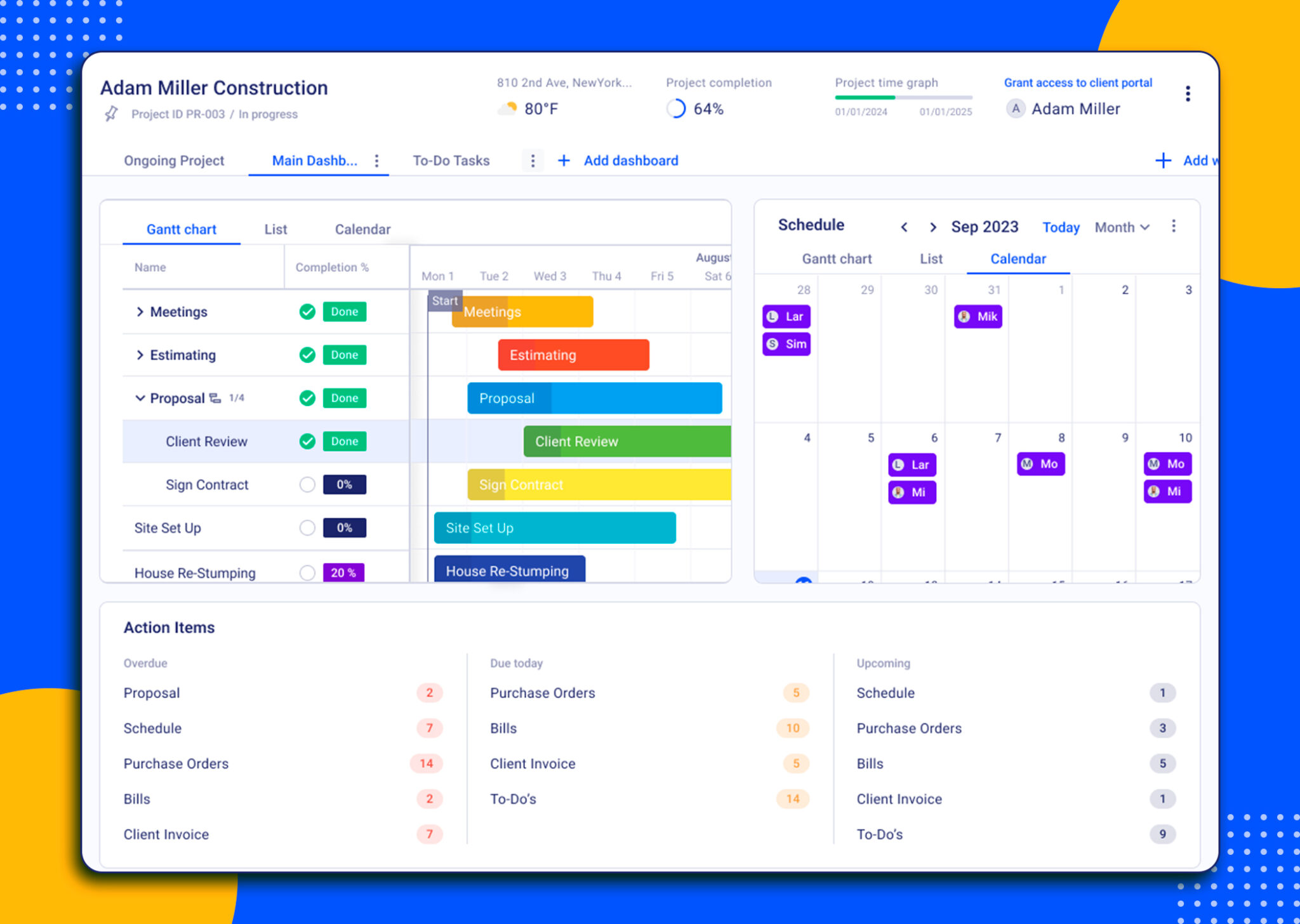Toggle the Client Review completion checkmark
The width and height of the screenshot is (1300, 924).
point(307,441)
